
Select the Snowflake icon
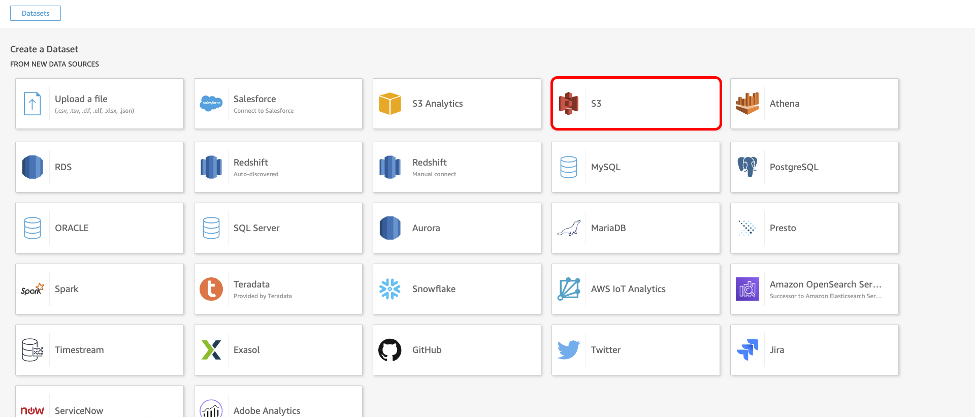[390, 289]
